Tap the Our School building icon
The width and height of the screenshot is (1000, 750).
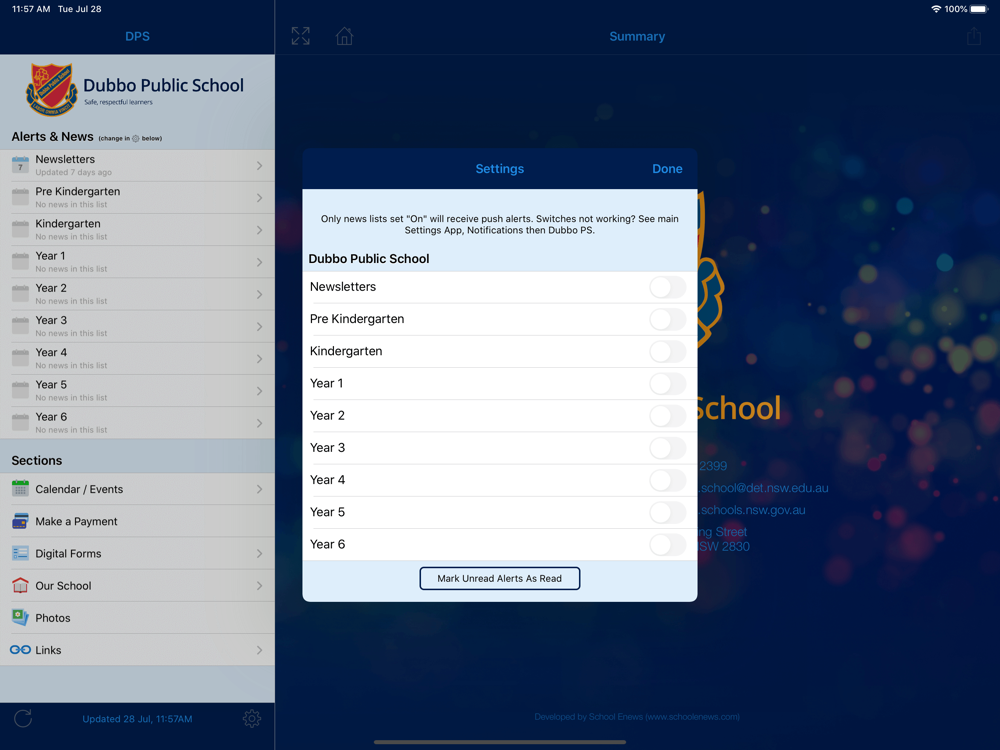pyautogui.click(x=20, y=585)
